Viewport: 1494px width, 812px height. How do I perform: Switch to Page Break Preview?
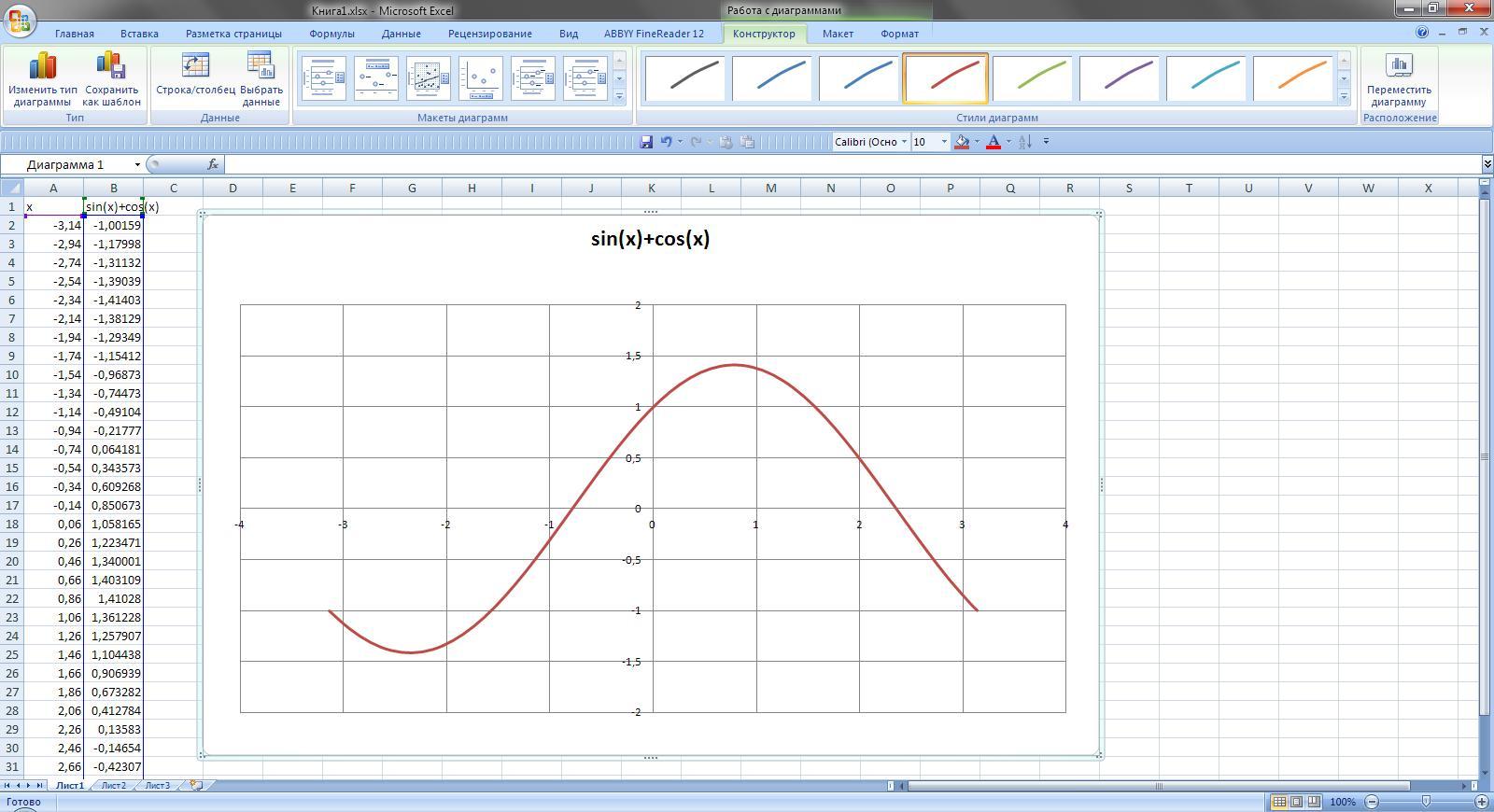(1314, 802)
